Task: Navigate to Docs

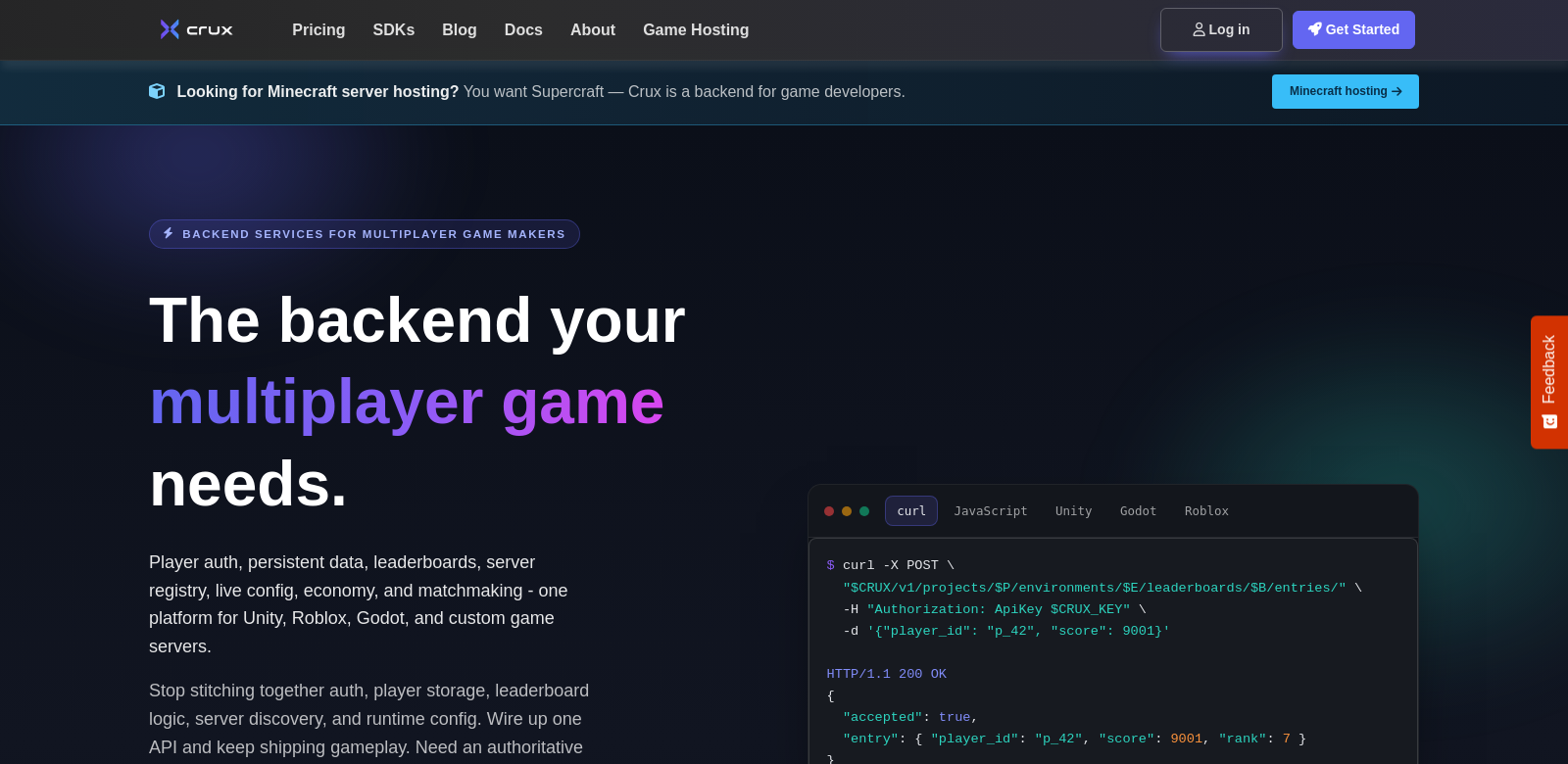Action: click(523, 30)
